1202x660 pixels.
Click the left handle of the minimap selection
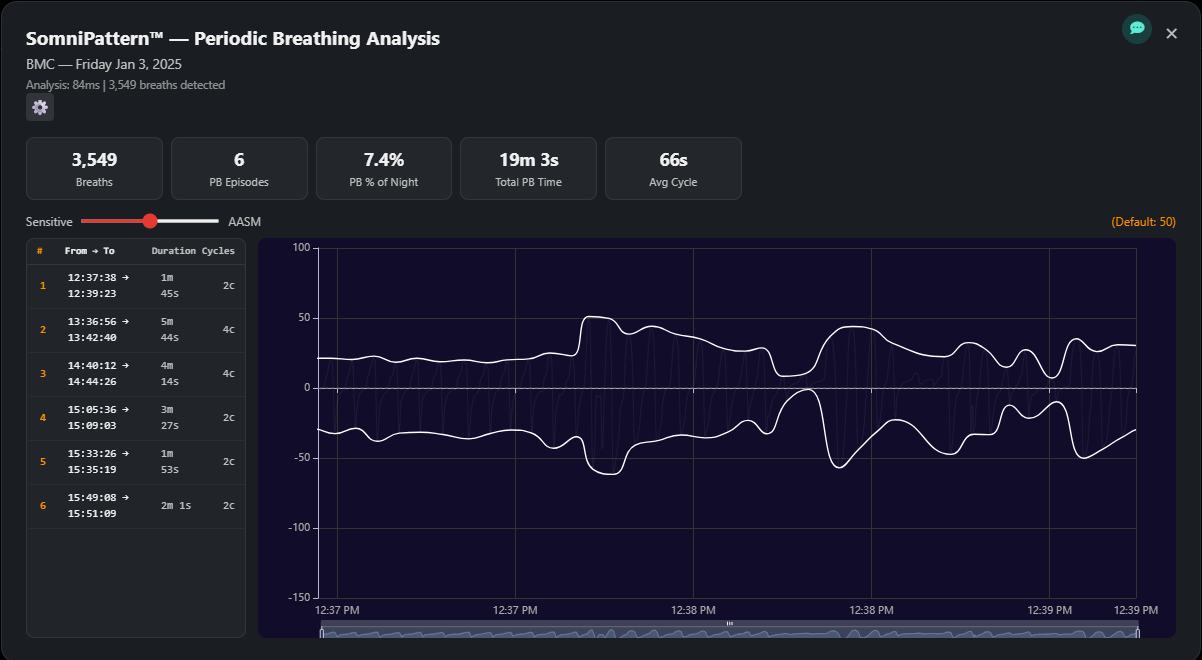[x=321, y=630]
